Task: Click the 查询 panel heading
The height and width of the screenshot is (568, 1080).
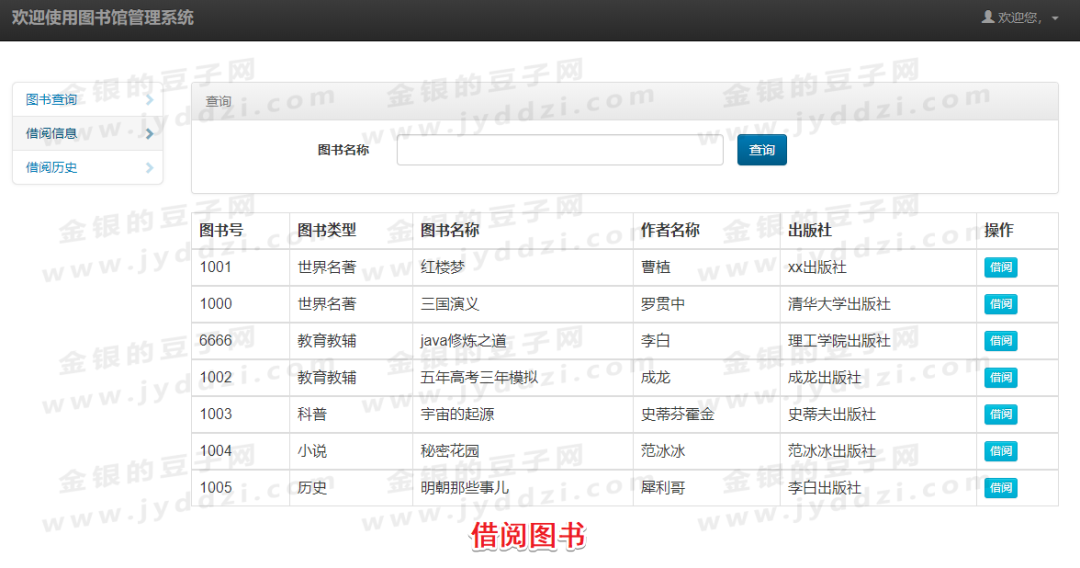Action: [218, 101]
